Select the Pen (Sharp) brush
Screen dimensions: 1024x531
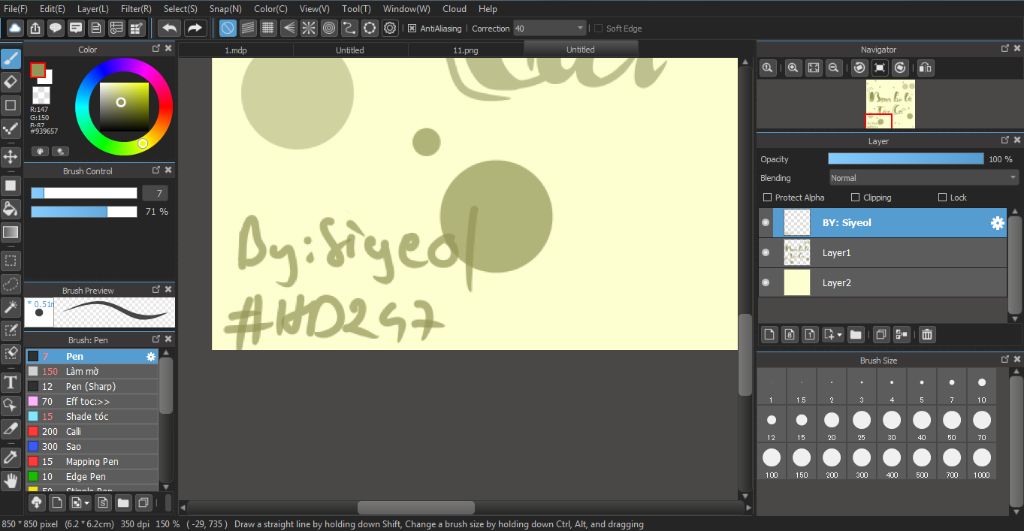click(x=92, y=387)
